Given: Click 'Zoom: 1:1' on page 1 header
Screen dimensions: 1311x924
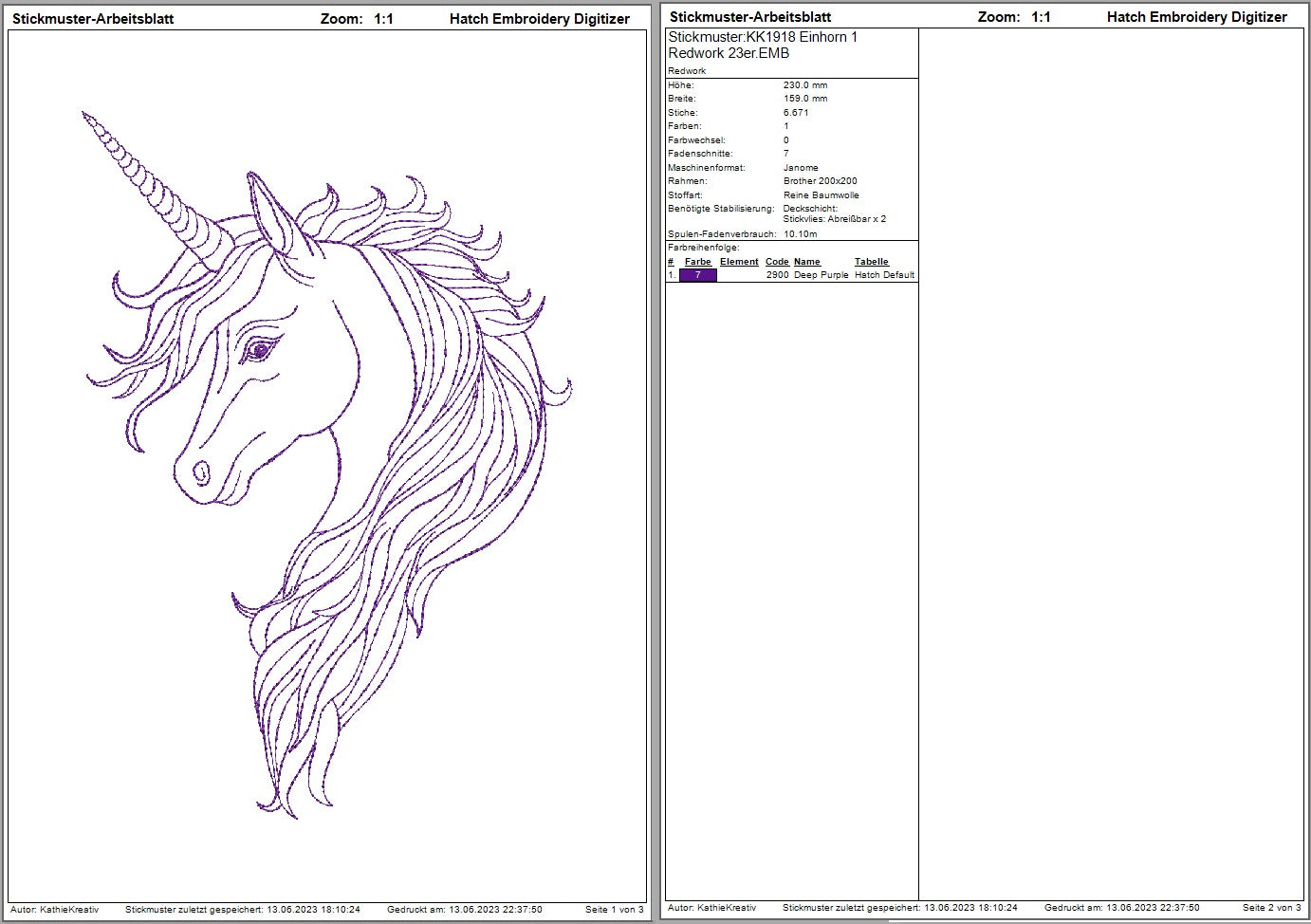Looking at the screenshot, I should tap(358, 18).
